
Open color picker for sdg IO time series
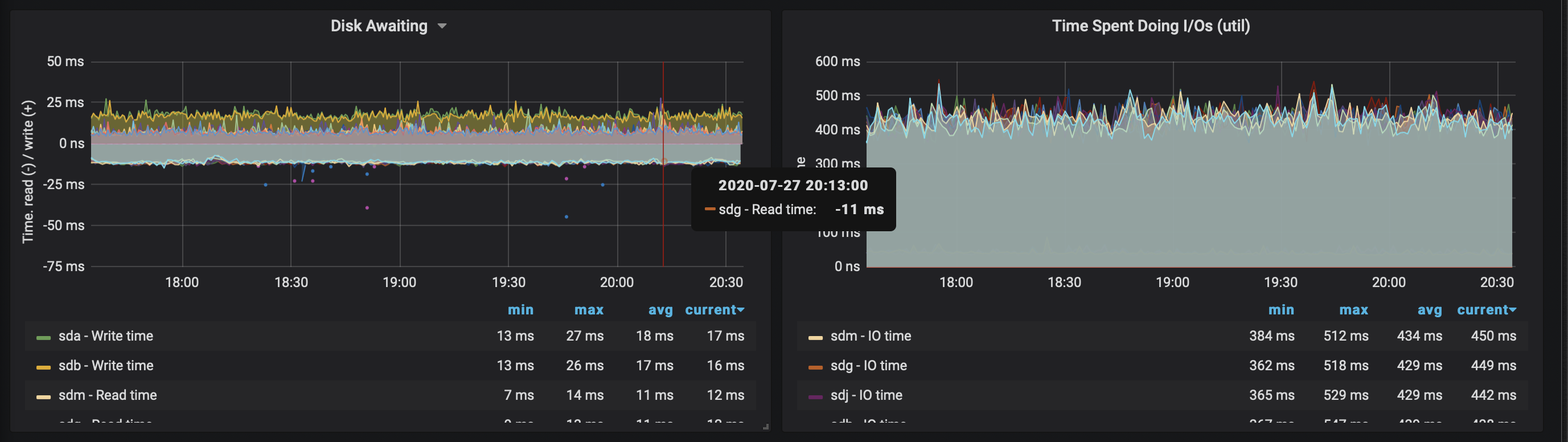[x=816, y=367]
